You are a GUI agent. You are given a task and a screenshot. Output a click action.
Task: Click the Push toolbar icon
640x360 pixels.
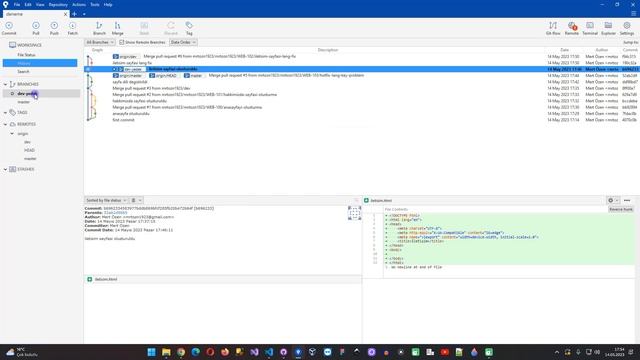click(x=54, y=28)
